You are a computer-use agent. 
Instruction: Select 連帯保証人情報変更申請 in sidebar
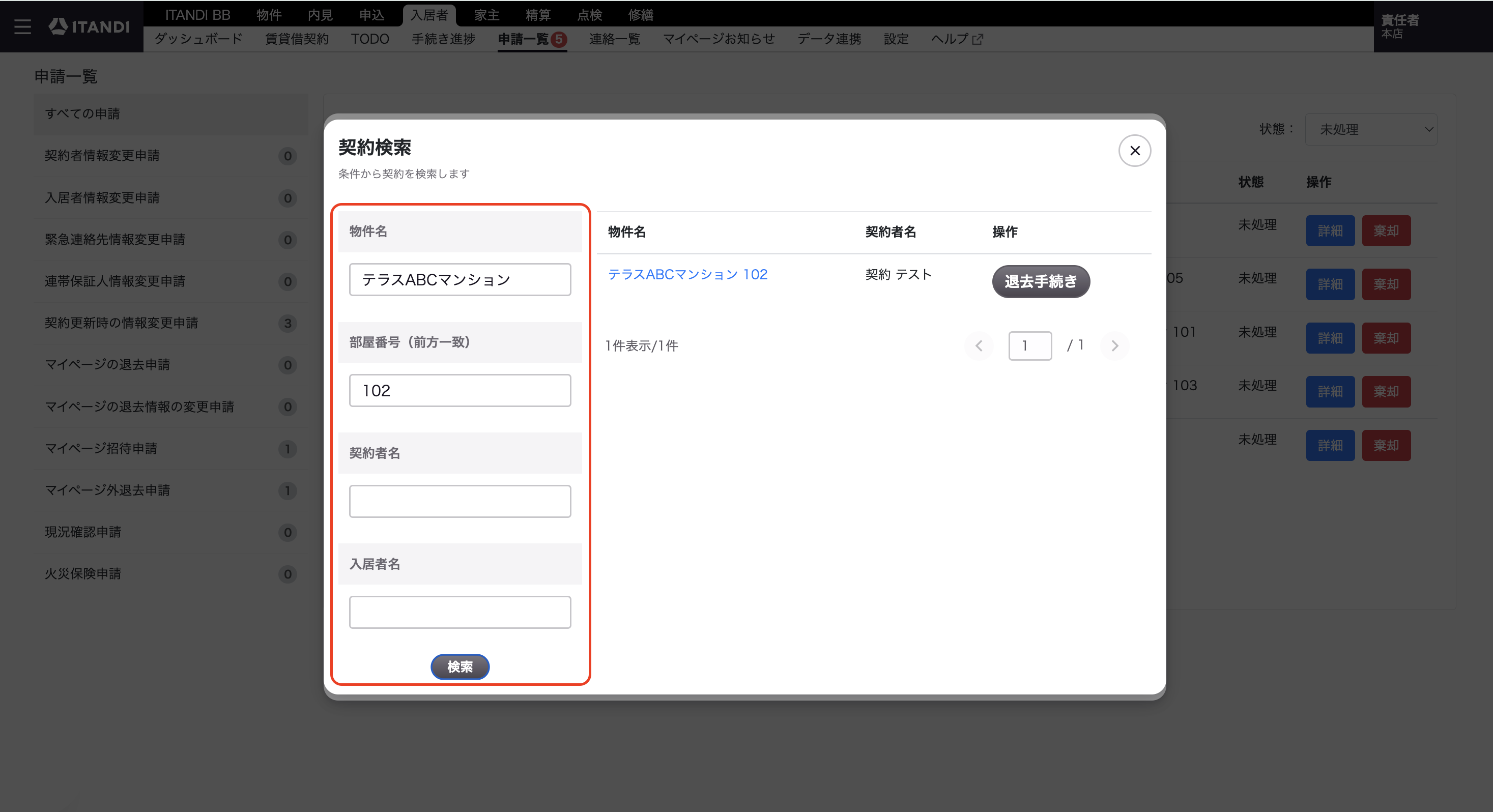point(171,281)
